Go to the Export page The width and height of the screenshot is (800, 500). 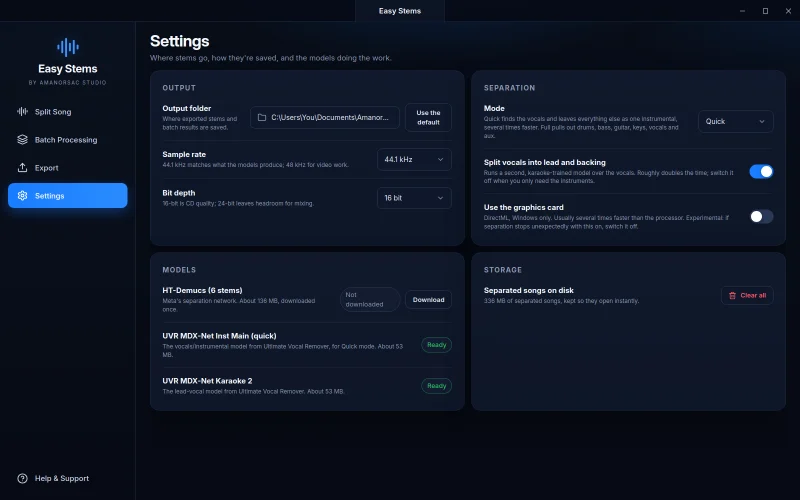tap(67, 167)
